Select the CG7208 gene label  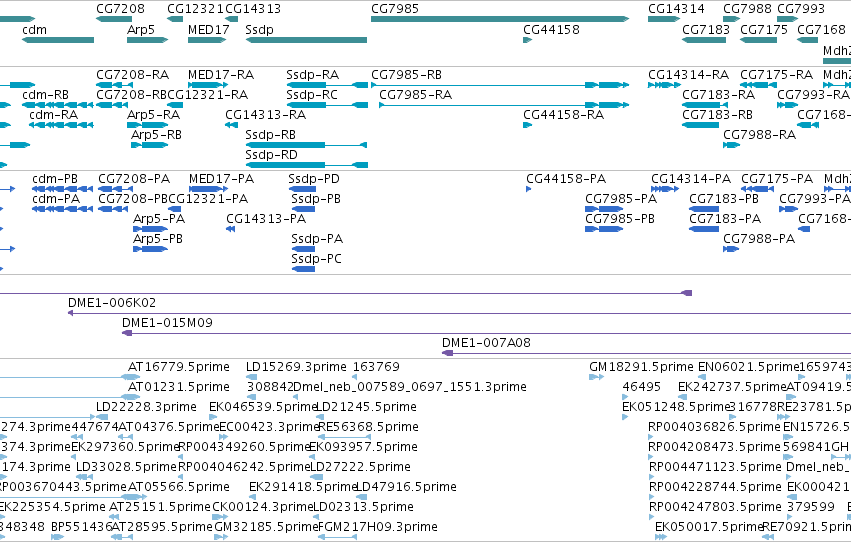(120, 9)
